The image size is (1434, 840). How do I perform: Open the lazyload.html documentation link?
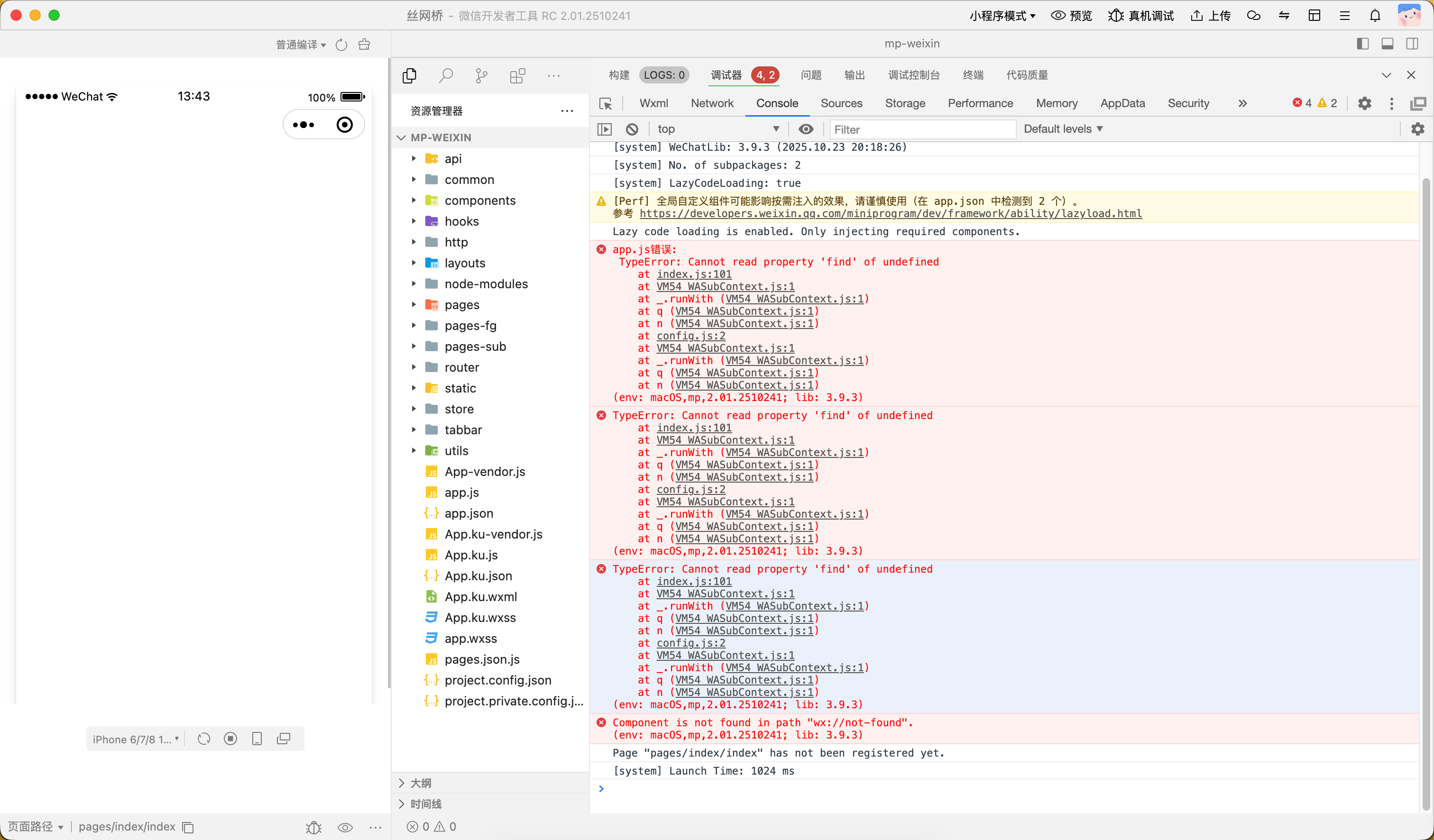pos(890,213)
